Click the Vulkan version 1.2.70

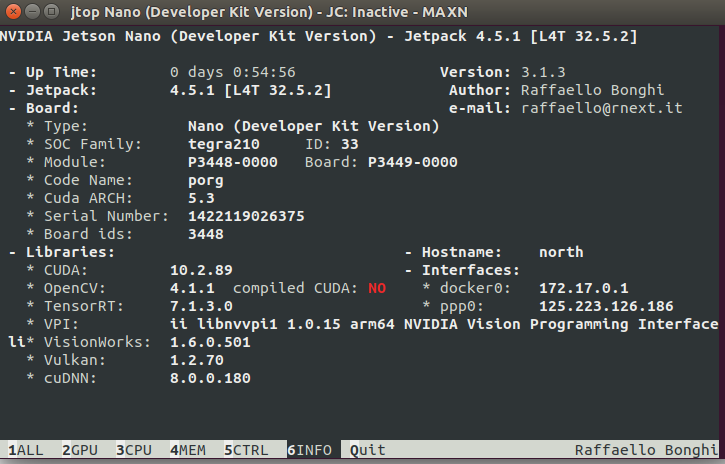tap(197, 360)
